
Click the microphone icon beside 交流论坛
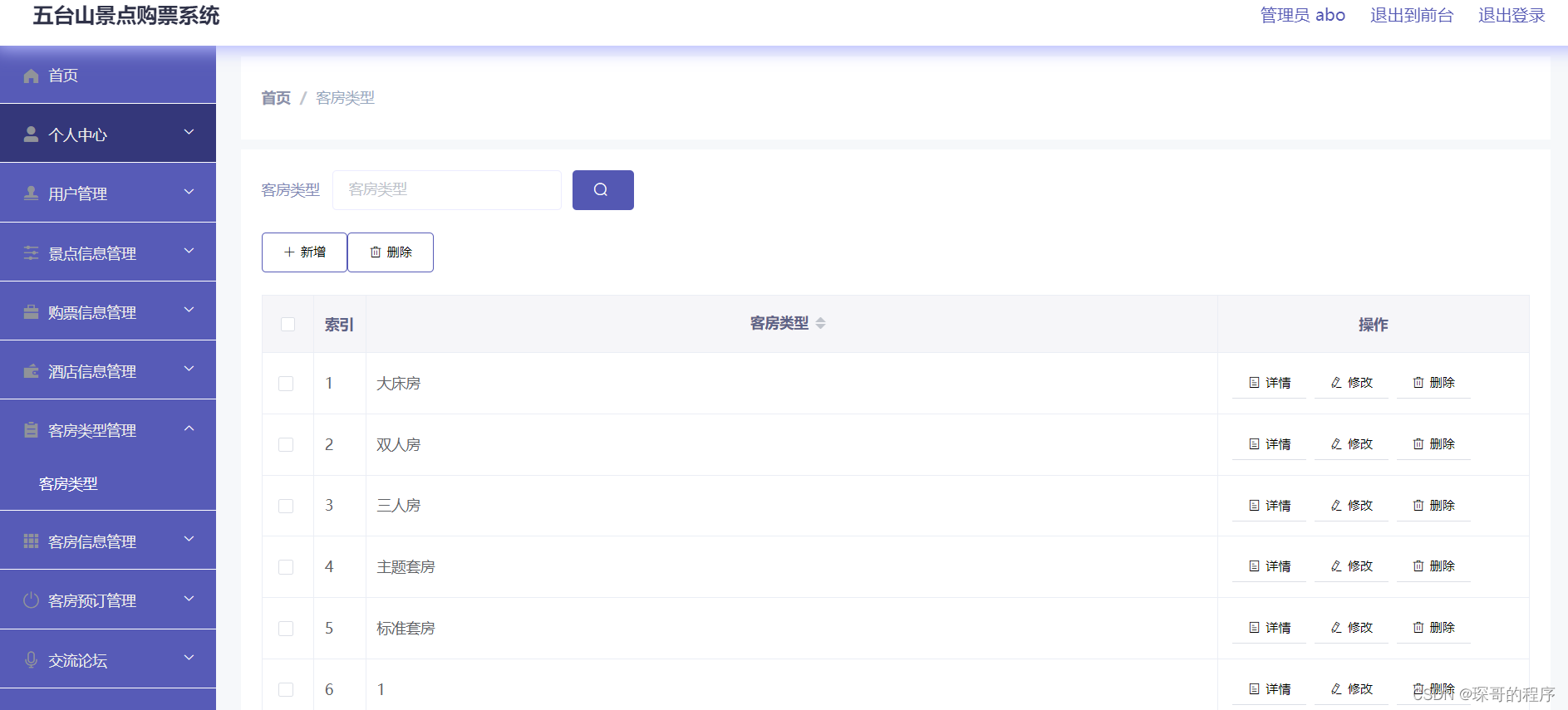(x=31, y=660)
